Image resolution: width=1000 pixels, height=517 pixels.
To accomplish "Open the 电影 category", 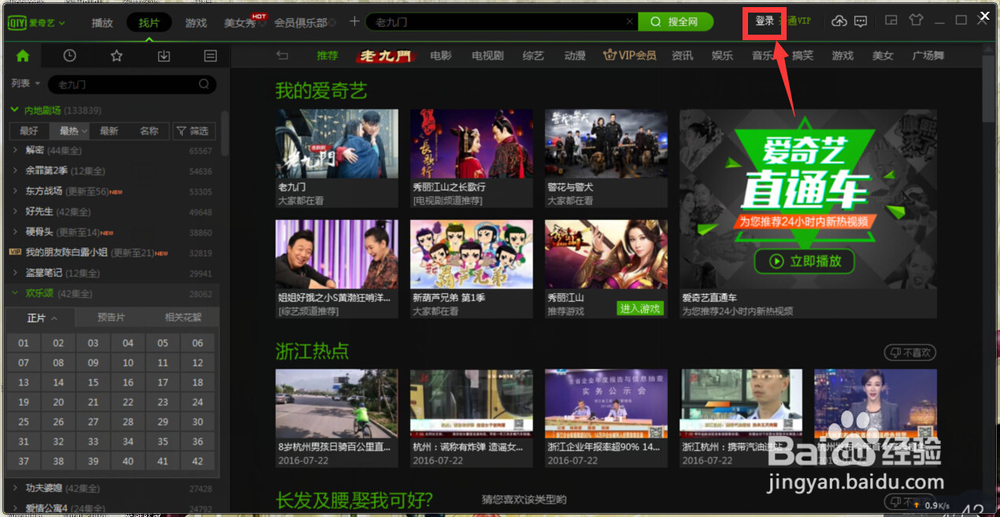I will click(x=441, y=55).
